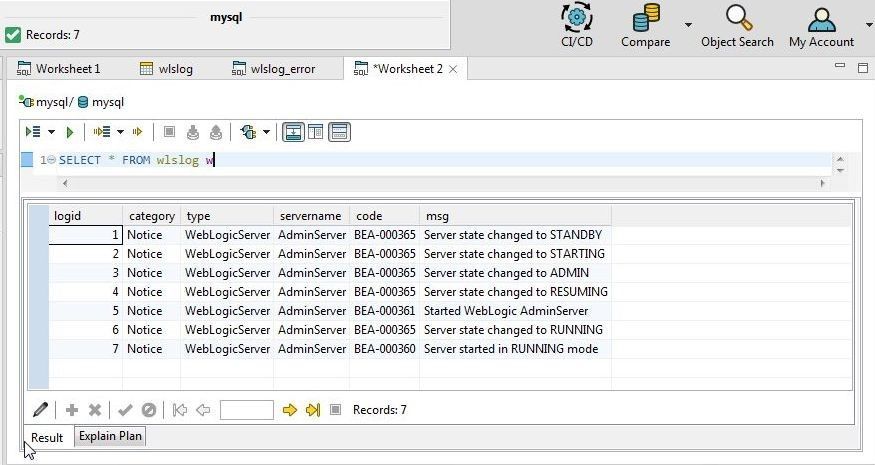
Task: Click the Commit (down arrow stamp) icon
Action: tap(193, 132)
